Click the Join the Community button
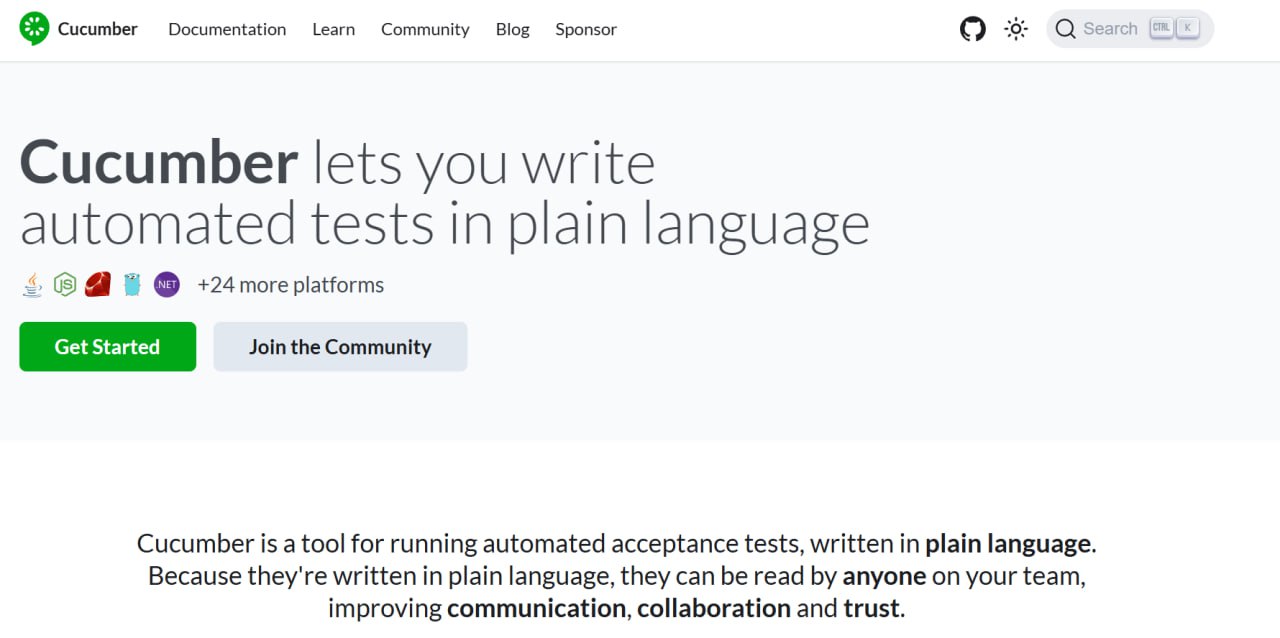The width and height of the screenshot is (1280, 638). point(340,347)
